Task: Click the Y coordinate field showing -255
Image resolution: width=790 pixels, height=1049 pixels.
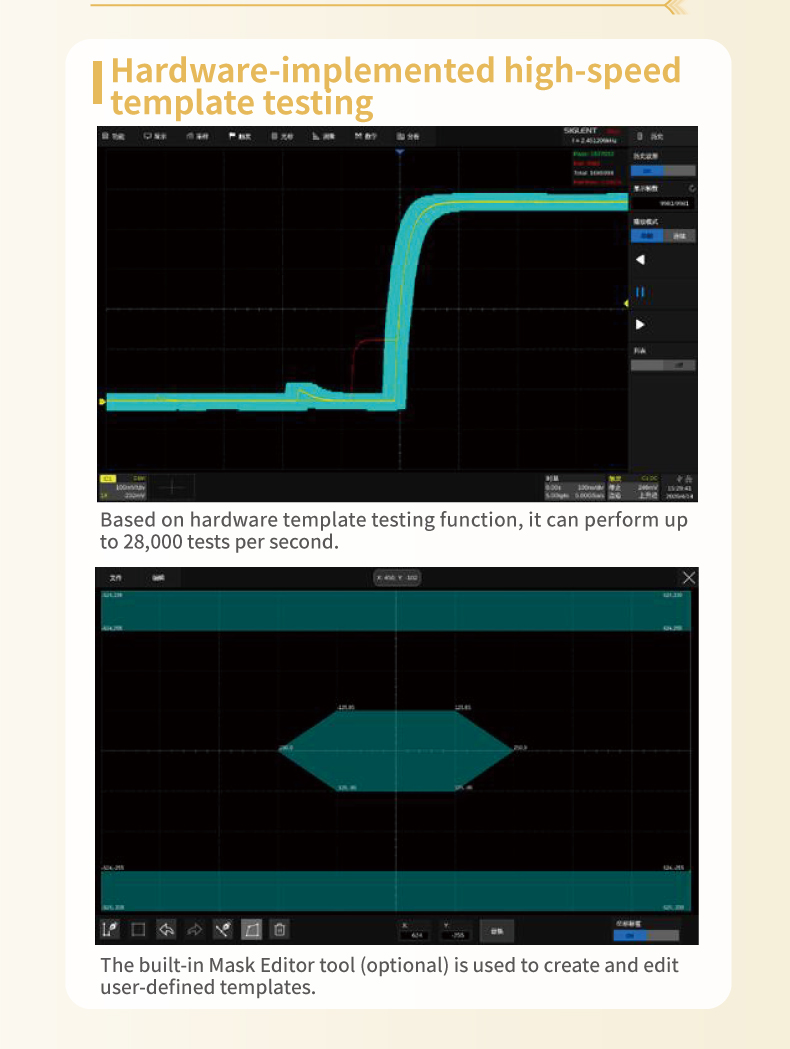Action: (457, 935)
